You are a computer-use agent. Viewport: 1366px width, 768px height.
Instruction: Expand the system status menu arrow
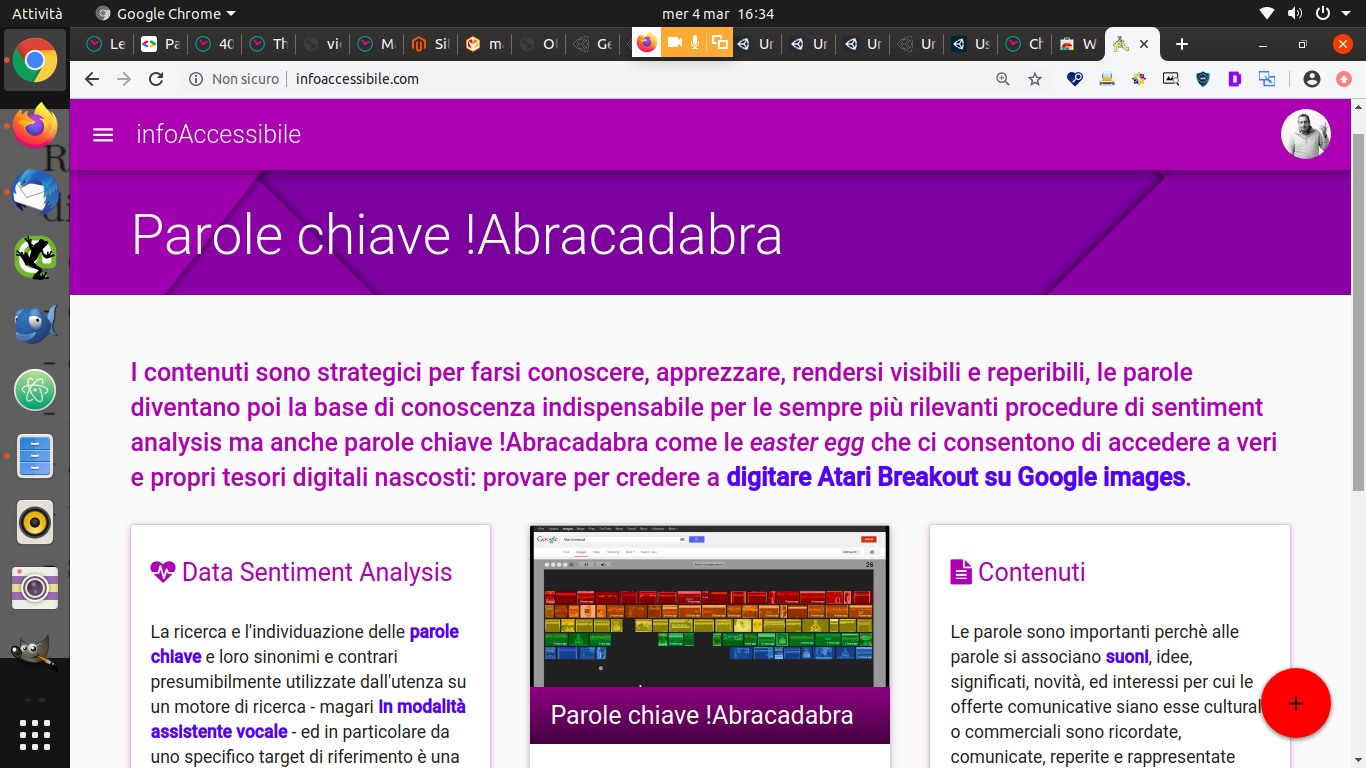click(1346, 14)
